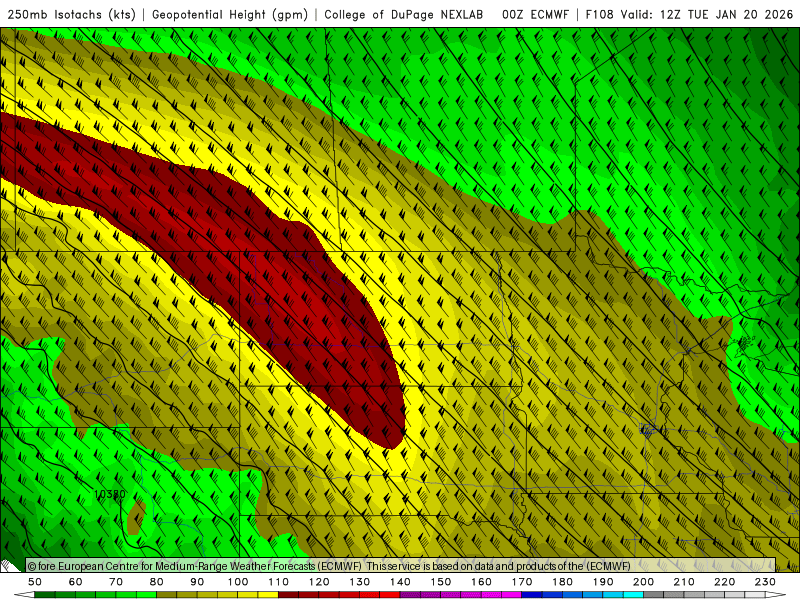Click the '110' label on color scale
This screenshot has height=600, width=800.
point(279,582)
